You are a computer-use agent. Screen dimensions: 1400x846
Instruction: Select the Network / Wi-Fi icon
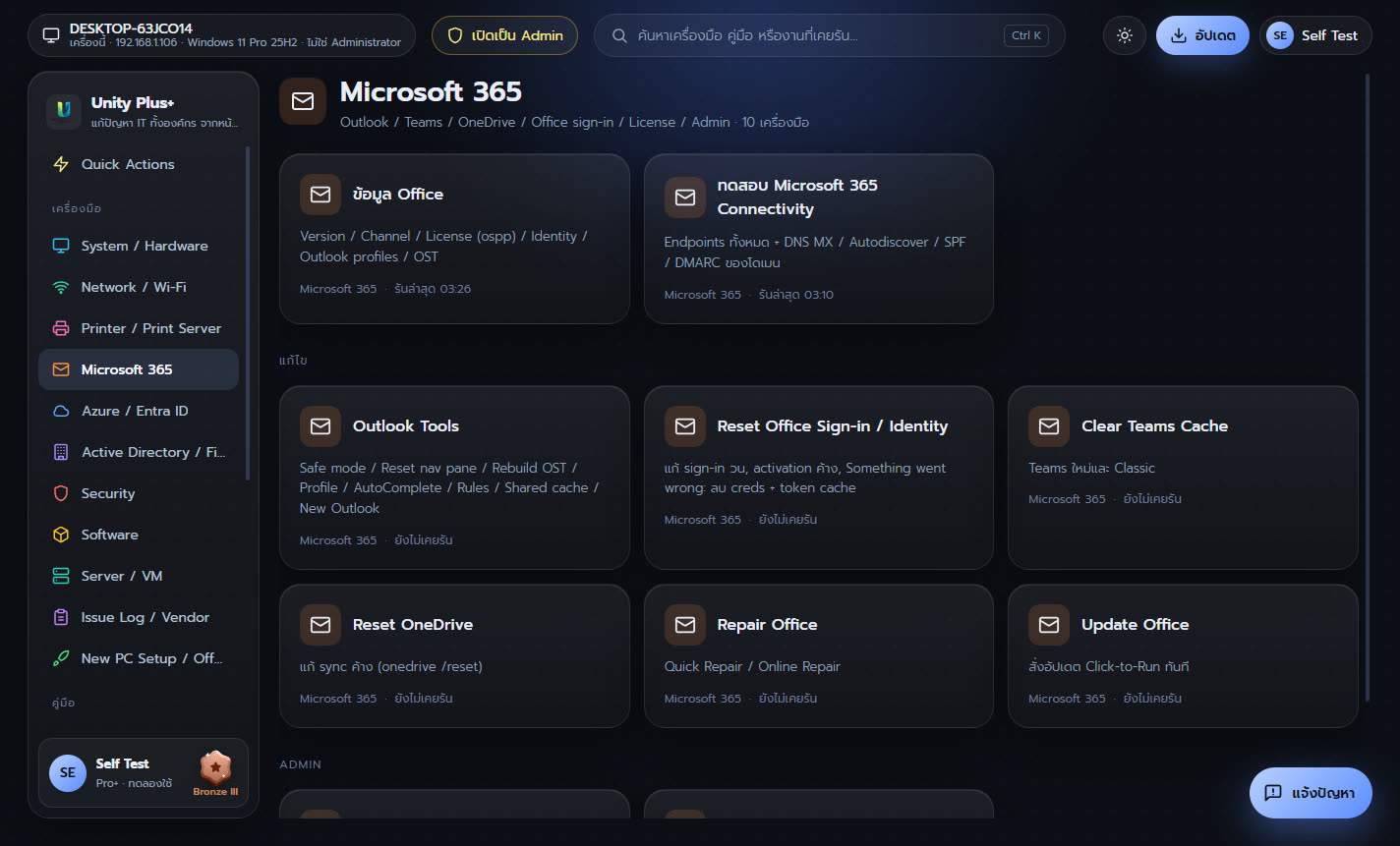point(61,287)
